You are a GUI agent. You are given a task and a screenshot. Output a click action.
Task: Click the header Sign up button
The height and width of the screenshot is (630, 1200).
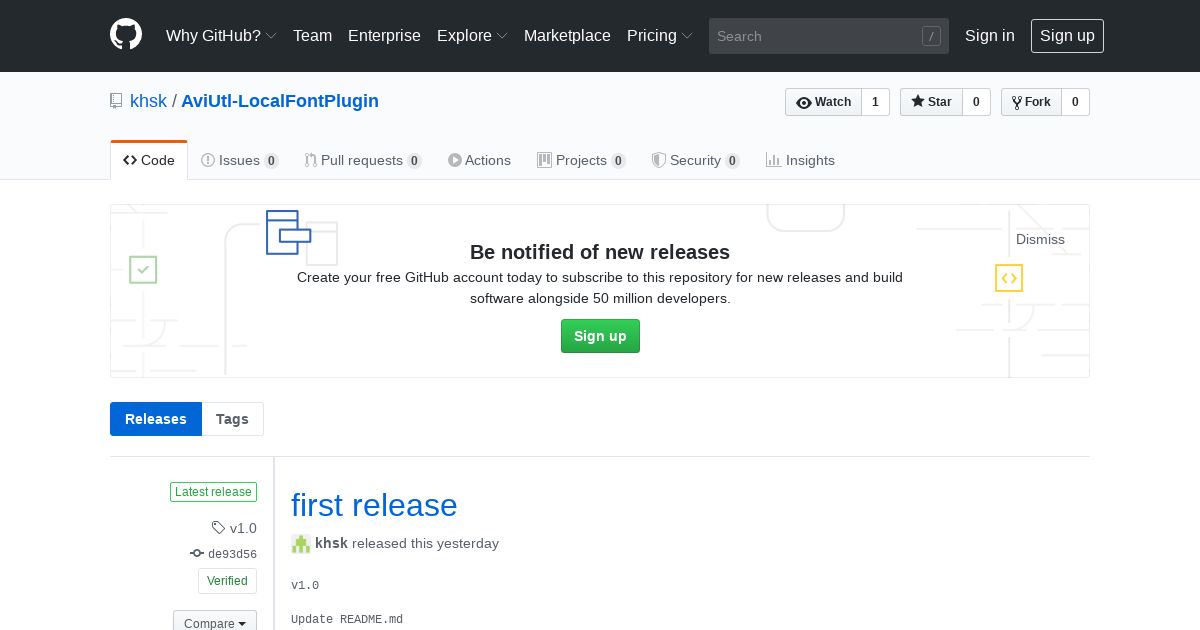click(1067, 35)
